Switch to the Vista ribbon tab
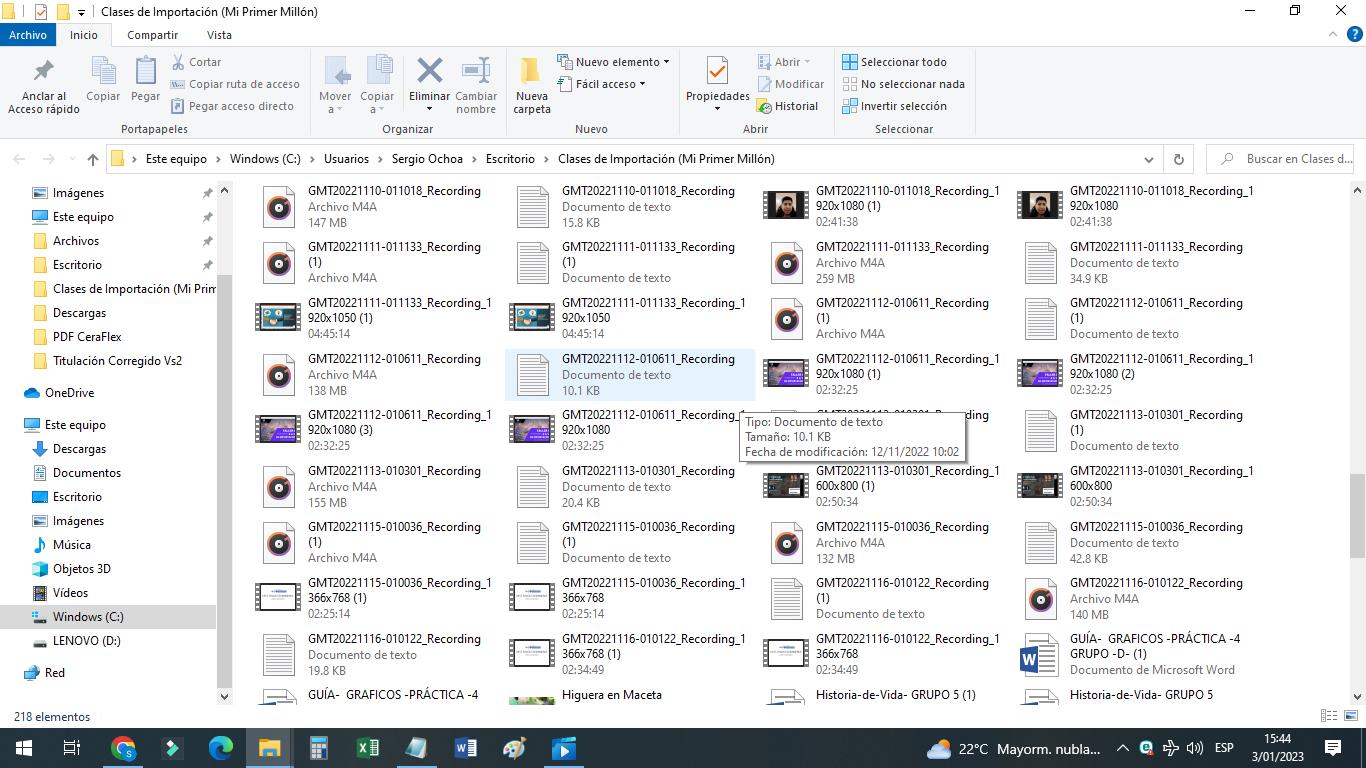The width and height of the screenshot is (1366, 768). pos(219,35)
